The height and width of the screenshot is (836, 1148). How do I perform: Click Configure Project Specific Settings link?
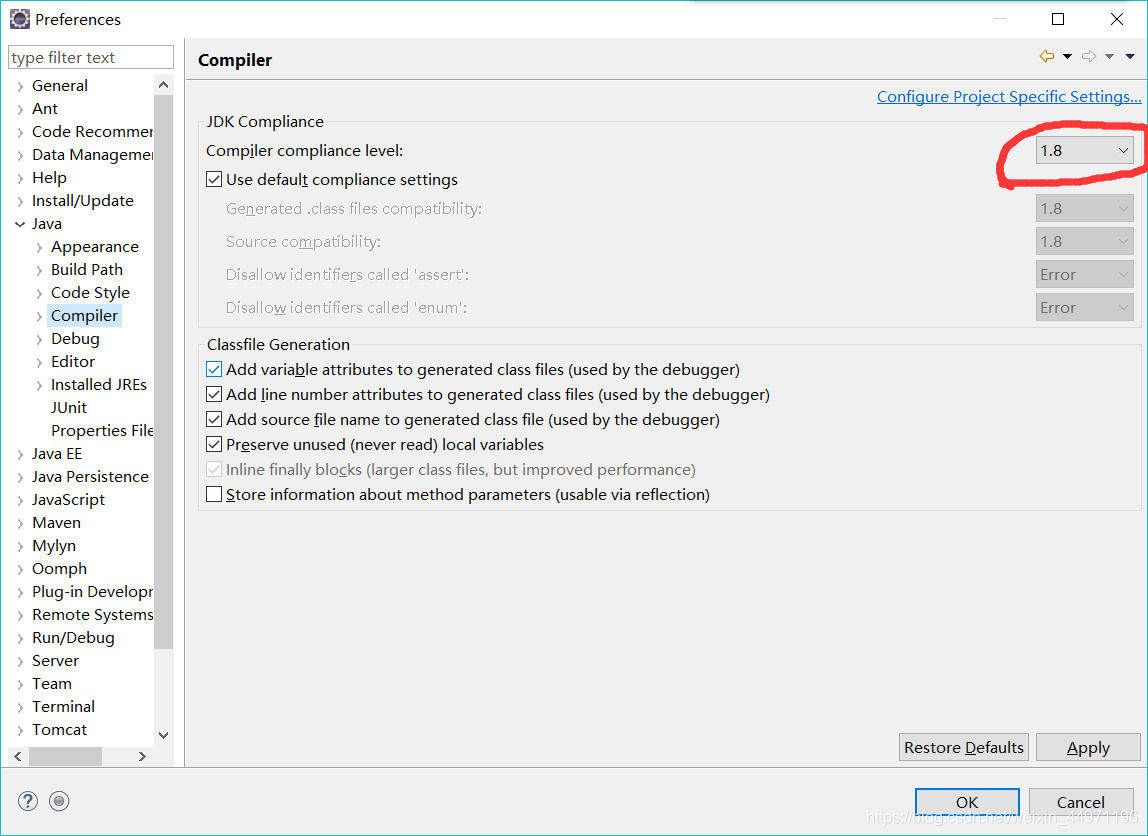click(x=1009, y=97)
